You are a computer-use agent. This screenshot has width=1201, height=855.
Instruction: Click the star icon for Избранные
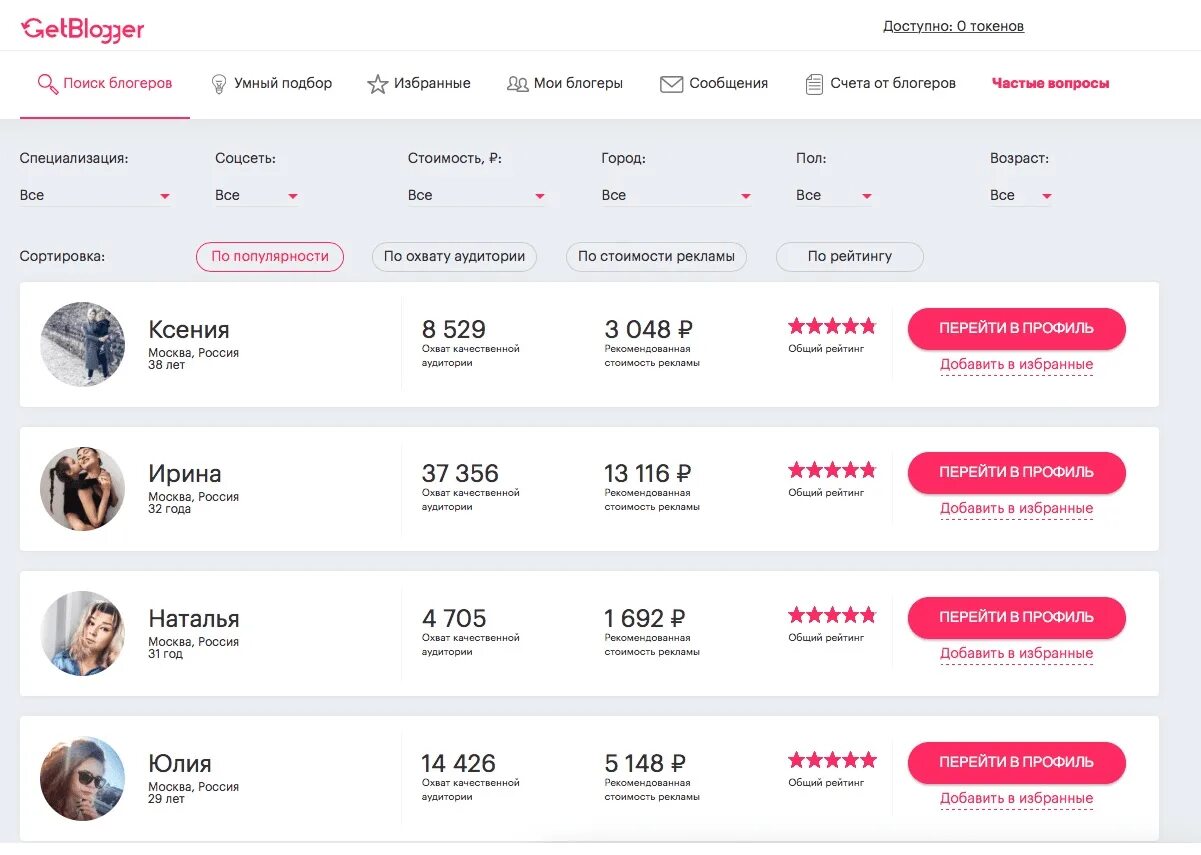tap(377, 84)
